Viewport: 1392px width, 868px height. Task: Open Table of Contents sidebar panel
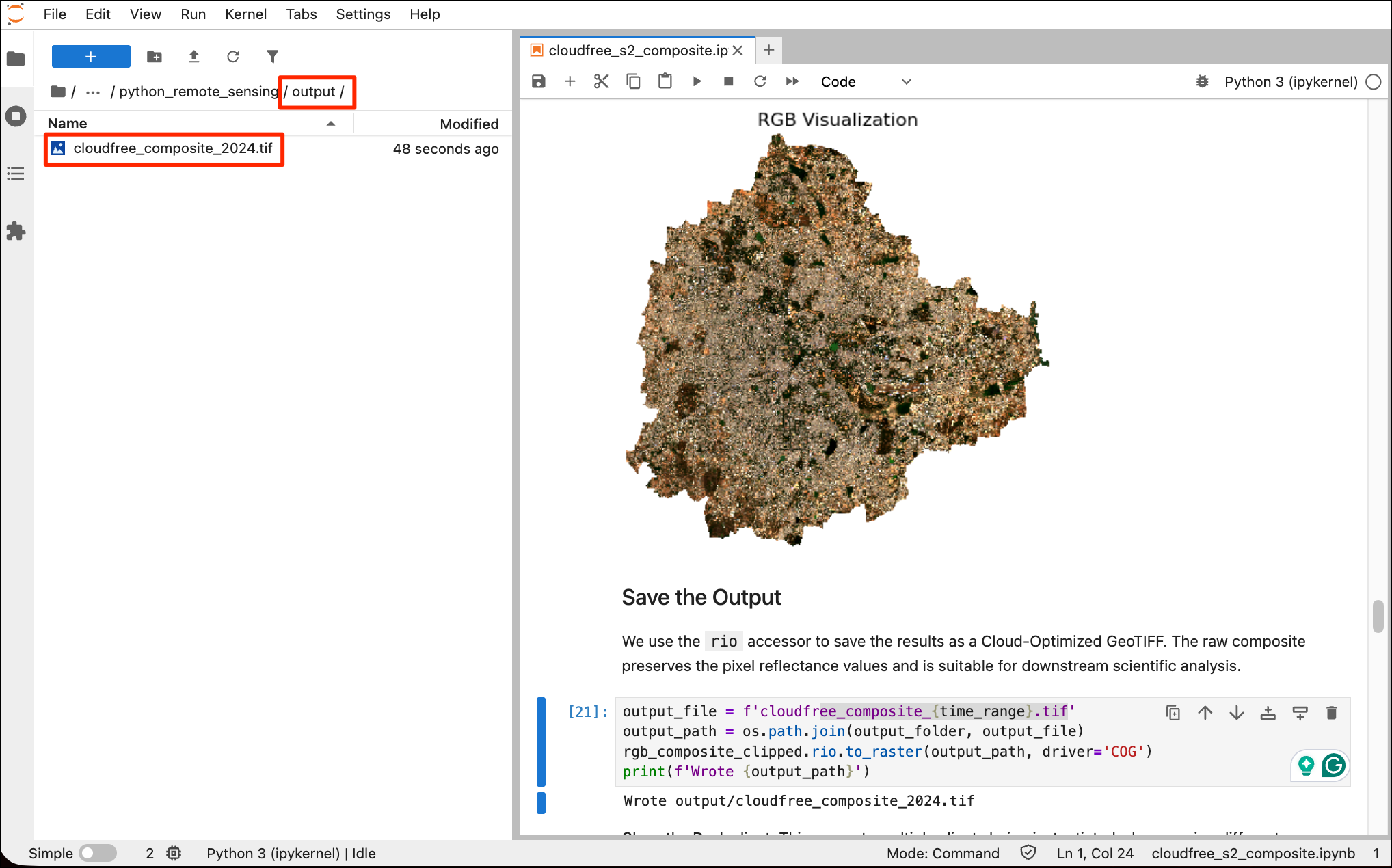[x=16, y=174]
